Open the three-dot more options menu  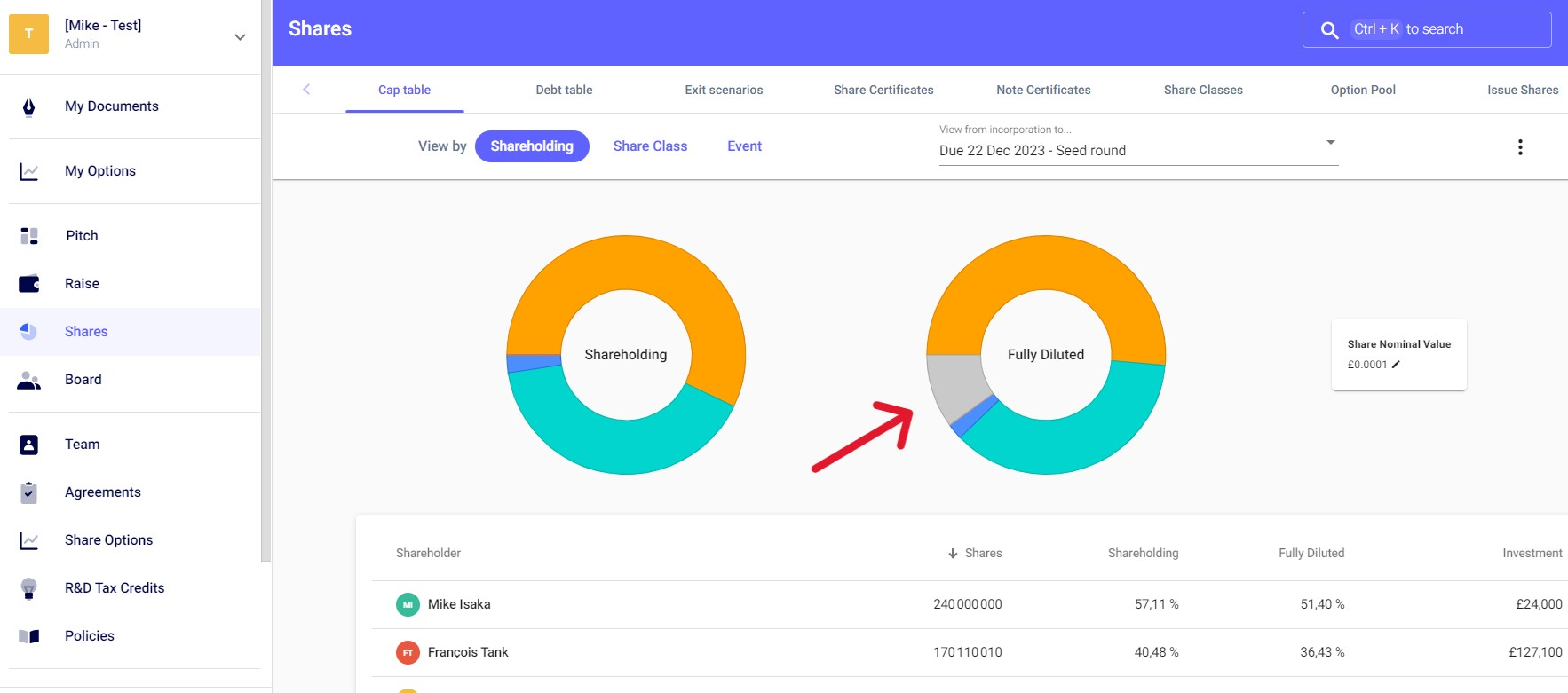[1519, 147]
